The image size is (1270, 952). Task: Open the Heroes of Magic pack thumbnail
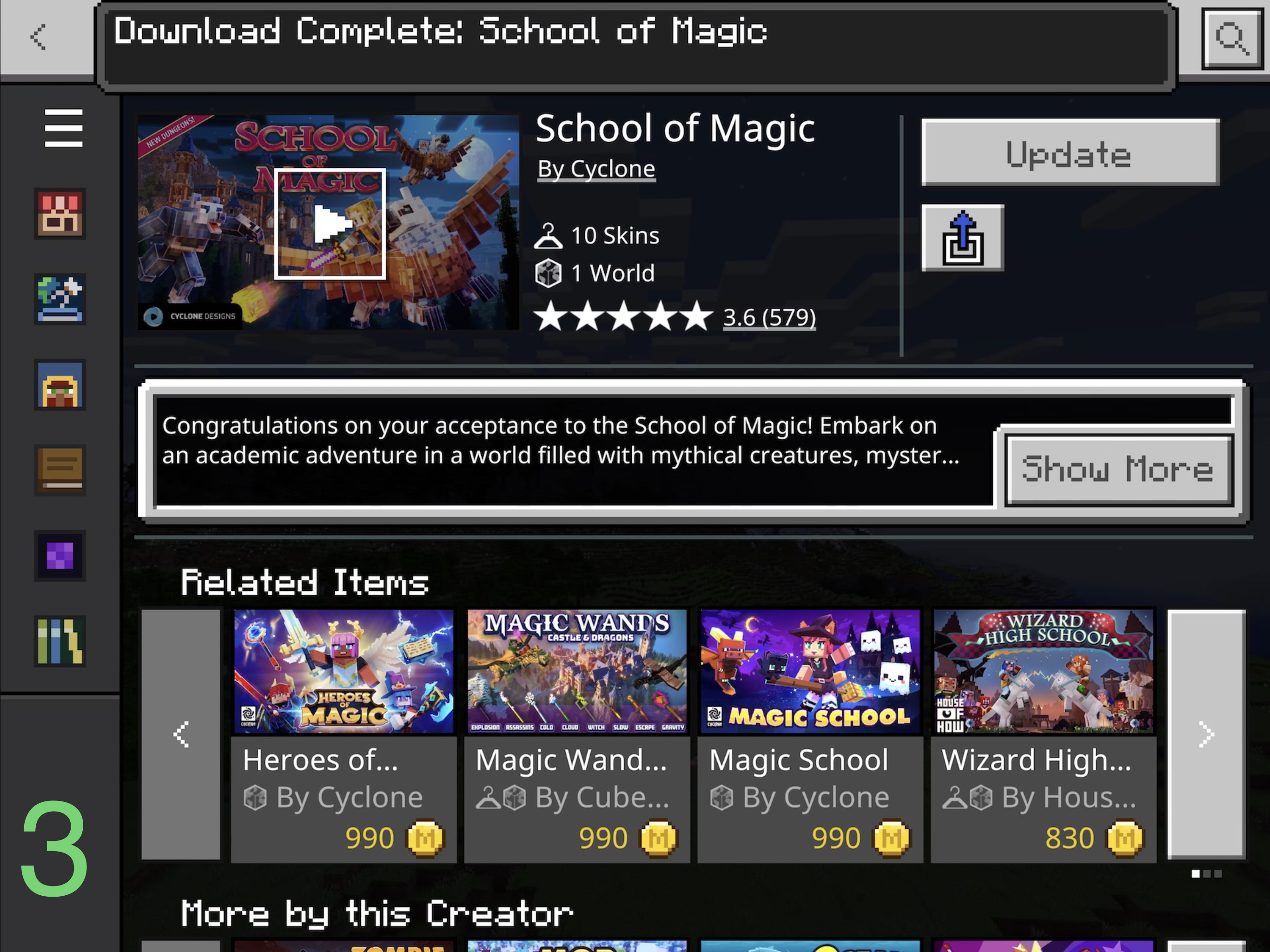(x=344, y=672)
